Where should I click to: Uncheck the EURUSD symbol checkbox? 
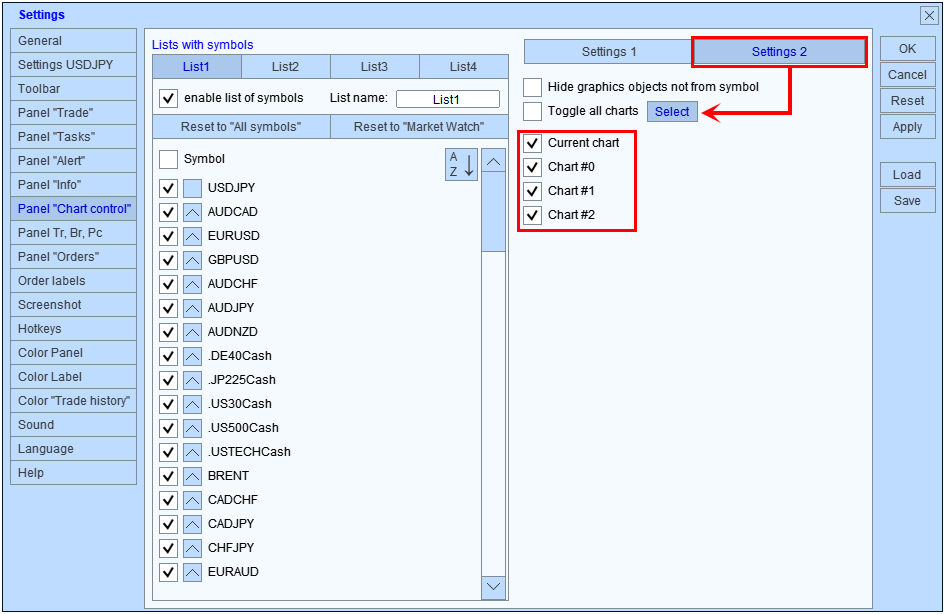pyautogui.click(x=169, y=237)
